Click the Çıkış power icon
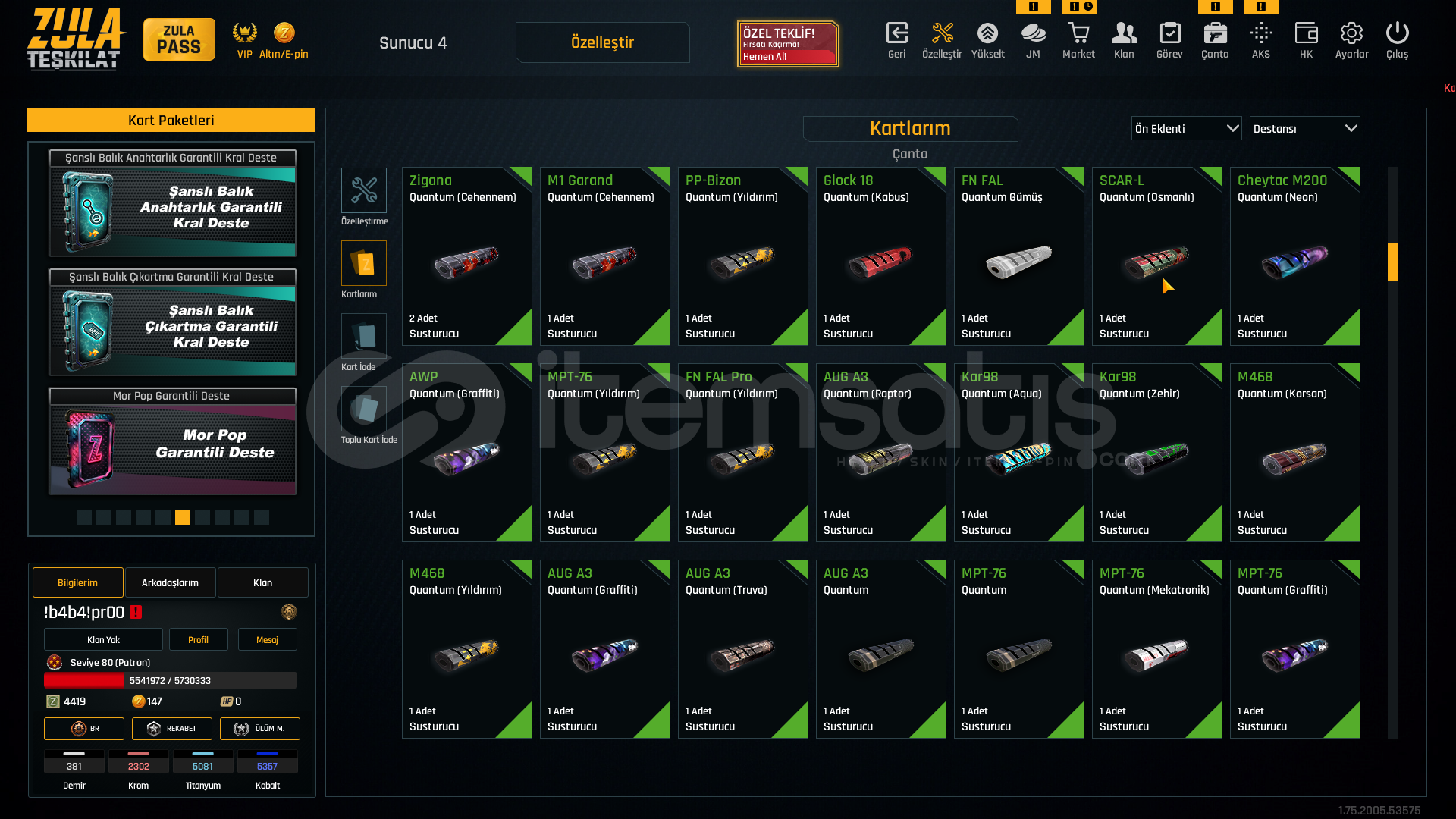This screenshot has height=819, width=1456. click(x=1397, y=33)
